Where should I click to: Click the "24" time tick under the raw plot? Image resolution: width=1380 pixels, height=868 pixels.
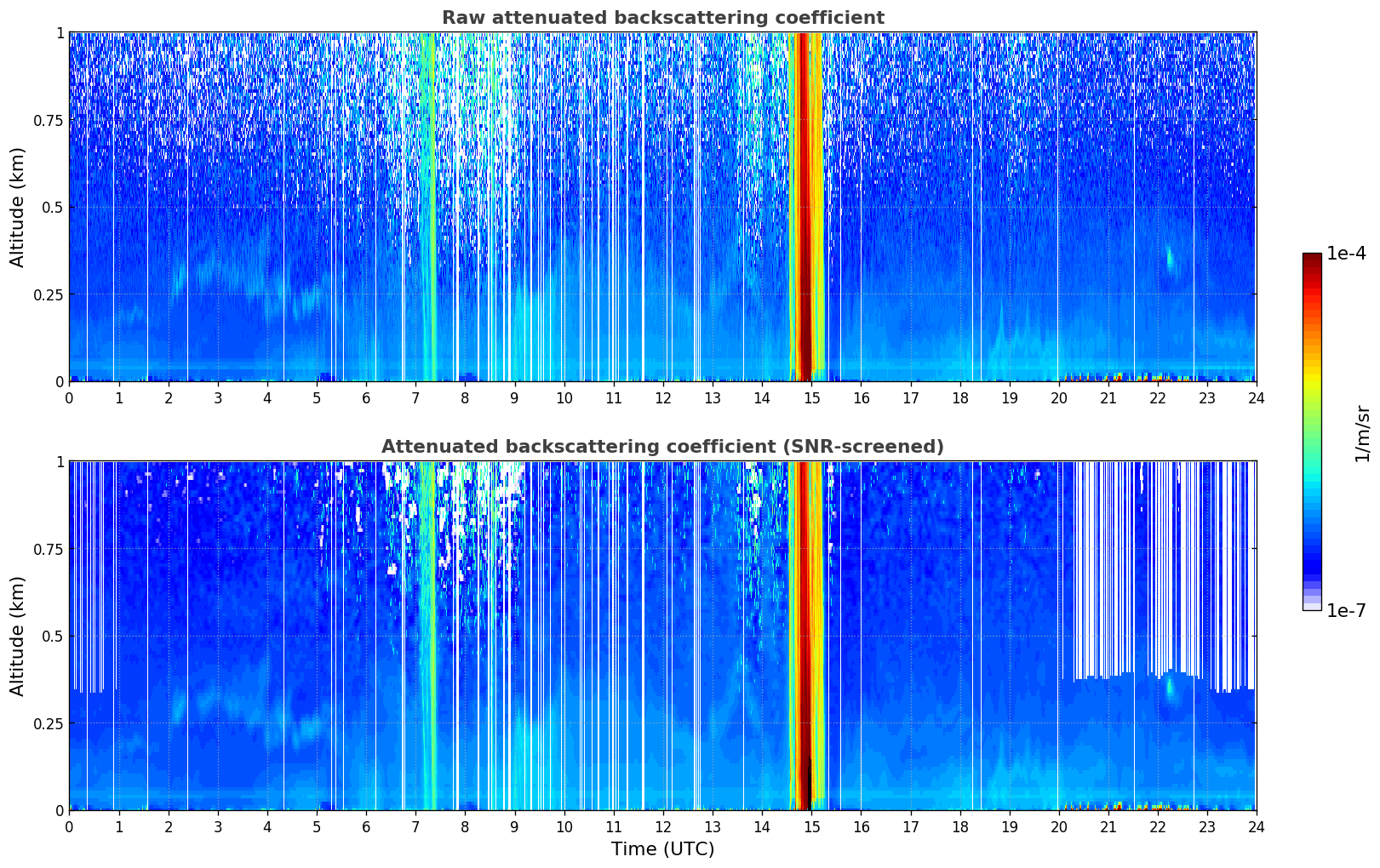coord(1257,398)
